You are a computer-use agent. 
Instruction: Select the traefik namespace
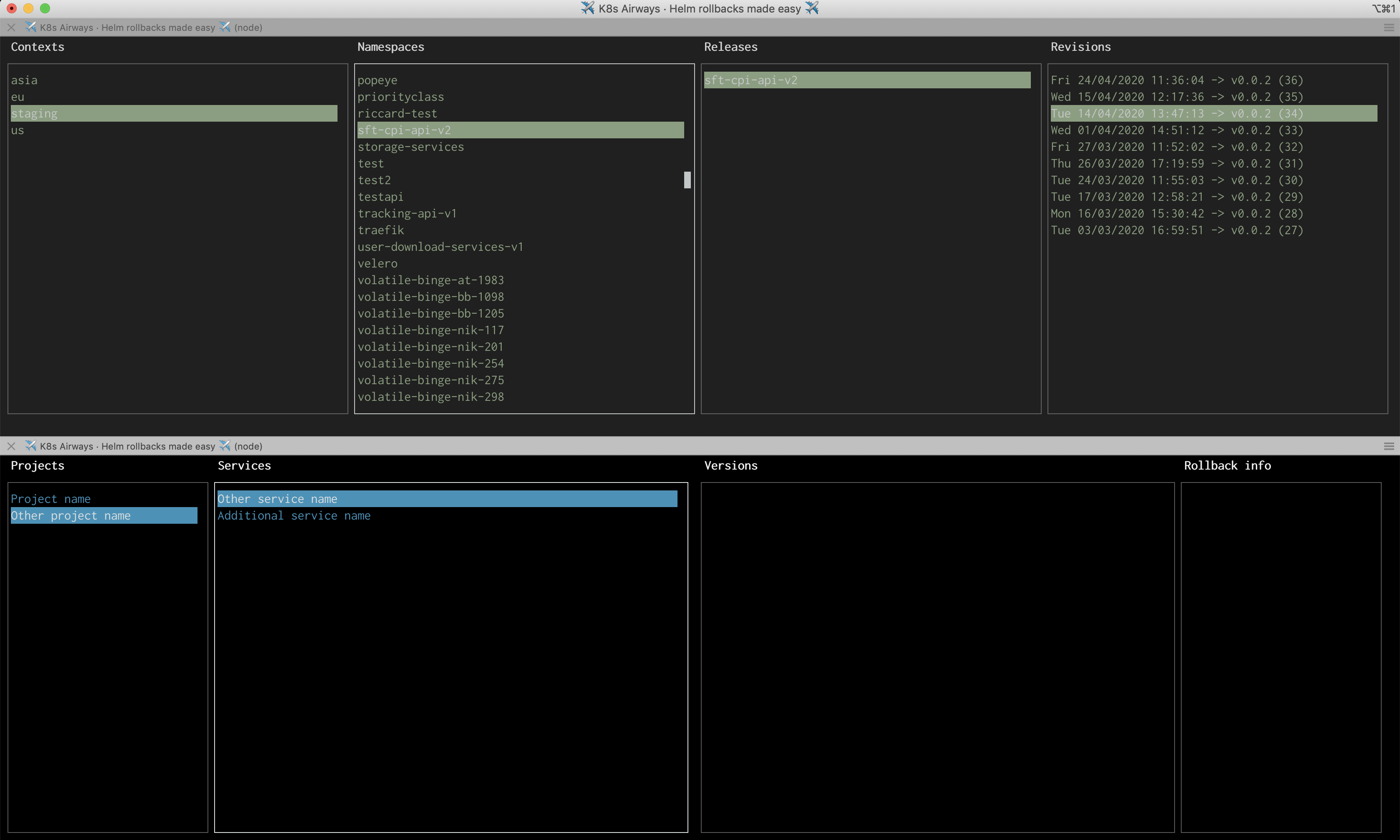click(380, 230)
